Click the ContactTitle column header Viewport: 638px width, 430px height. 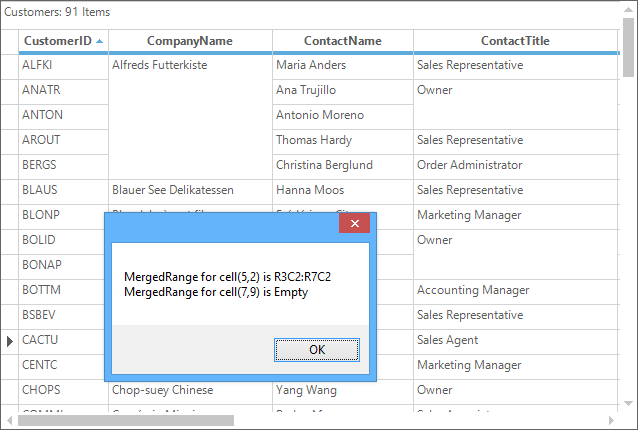514,41
